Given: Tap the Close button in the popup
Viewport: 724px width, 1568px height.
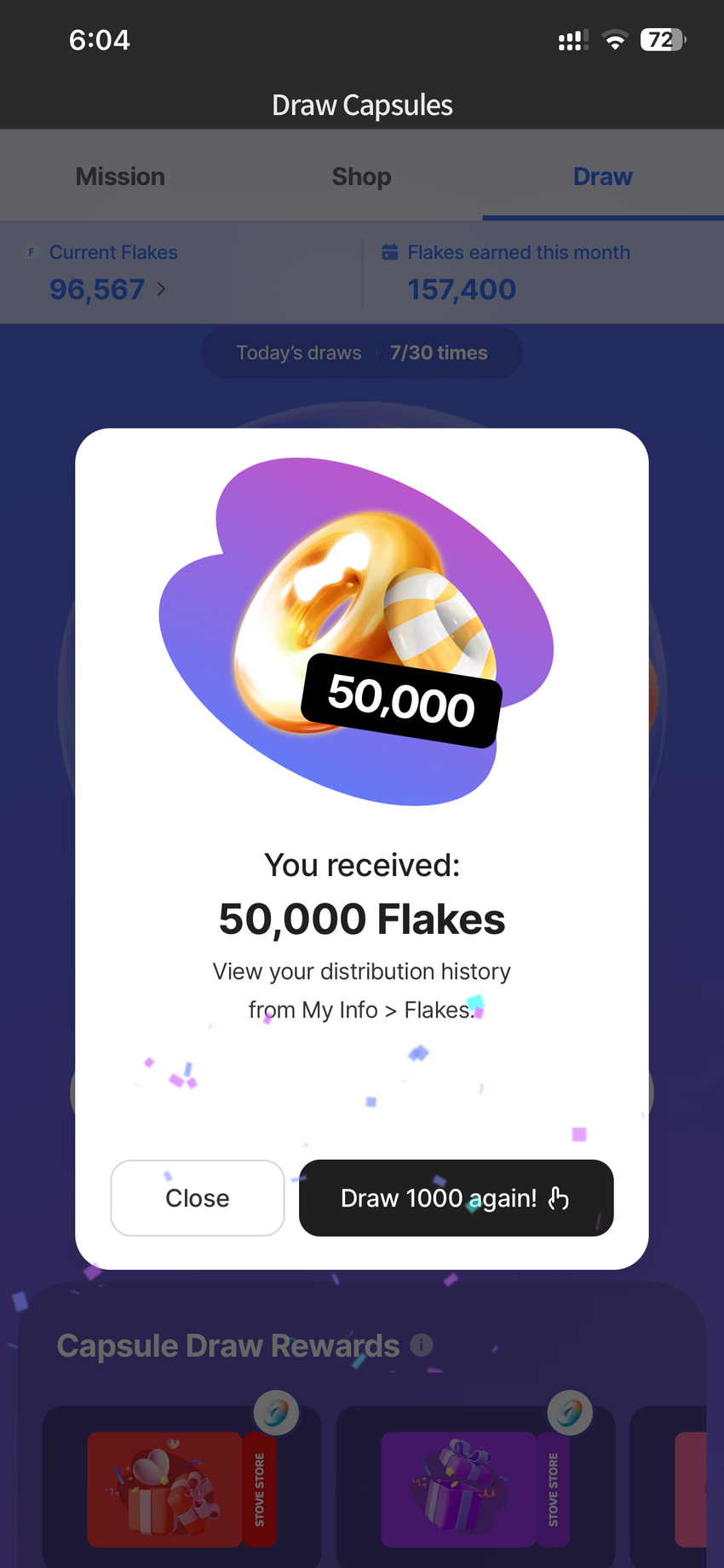Looking at the screenshot, I should coord(198,1197).
